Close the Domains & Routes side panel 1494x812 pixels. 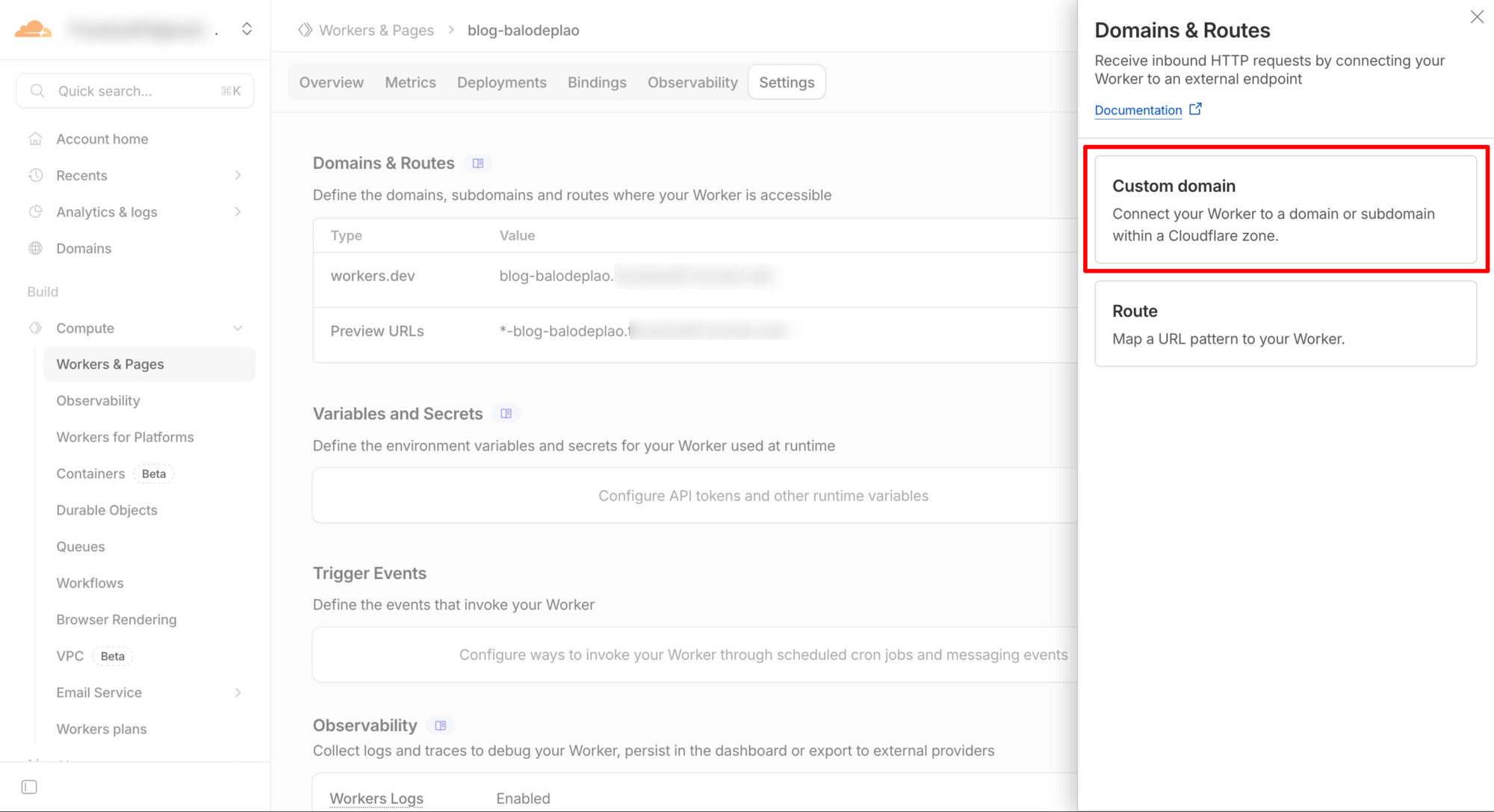coord(1477,16)
